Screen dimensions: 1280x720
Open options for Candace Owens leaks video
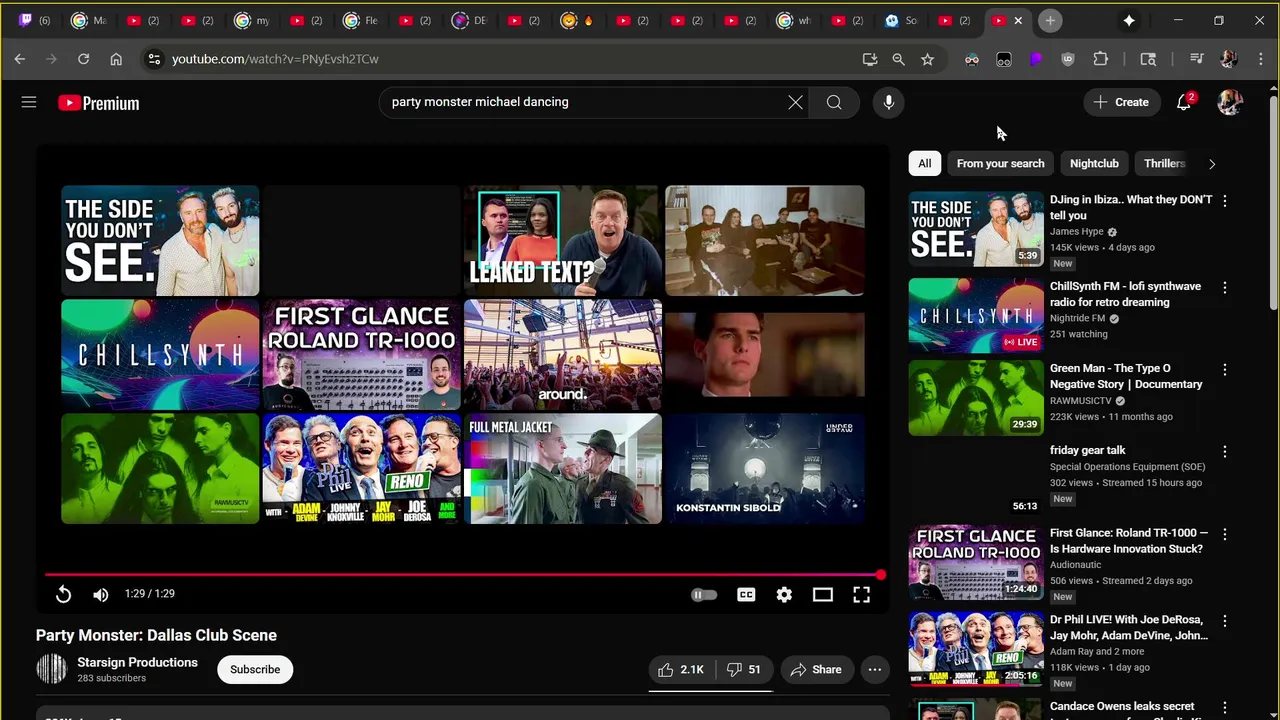1225,708
